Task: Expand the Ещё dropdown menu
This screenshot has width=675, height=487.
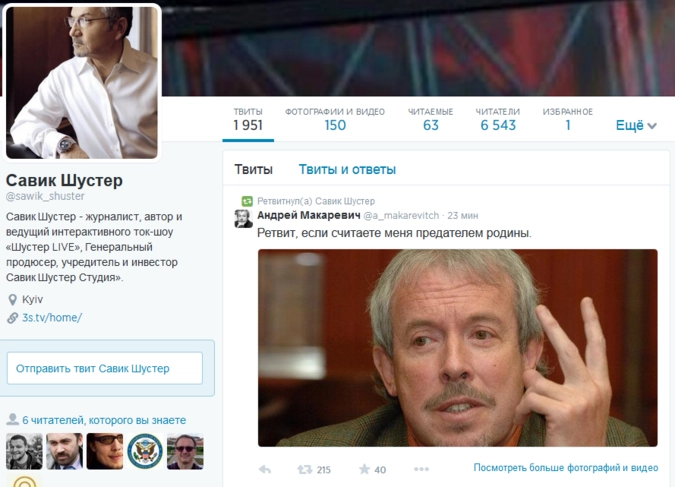Action: click(636, 126)
